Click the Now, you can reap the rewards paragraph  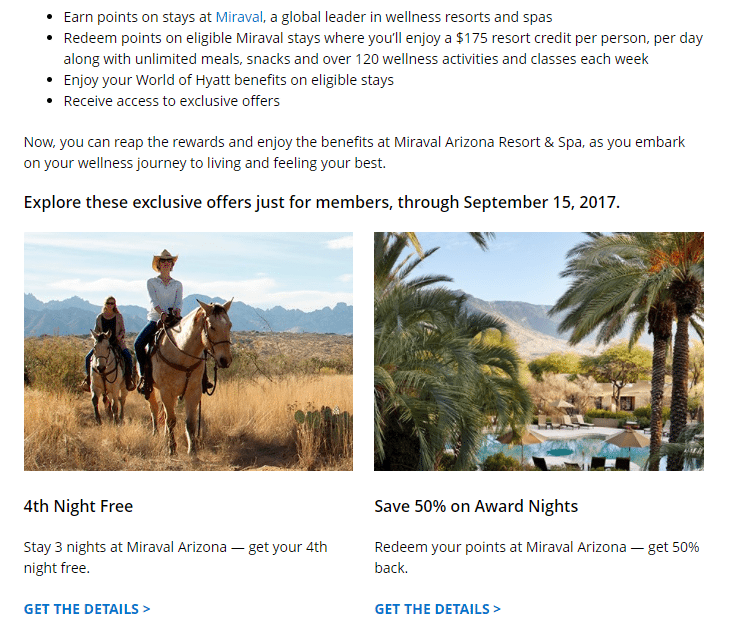click(x=354, y=152)
